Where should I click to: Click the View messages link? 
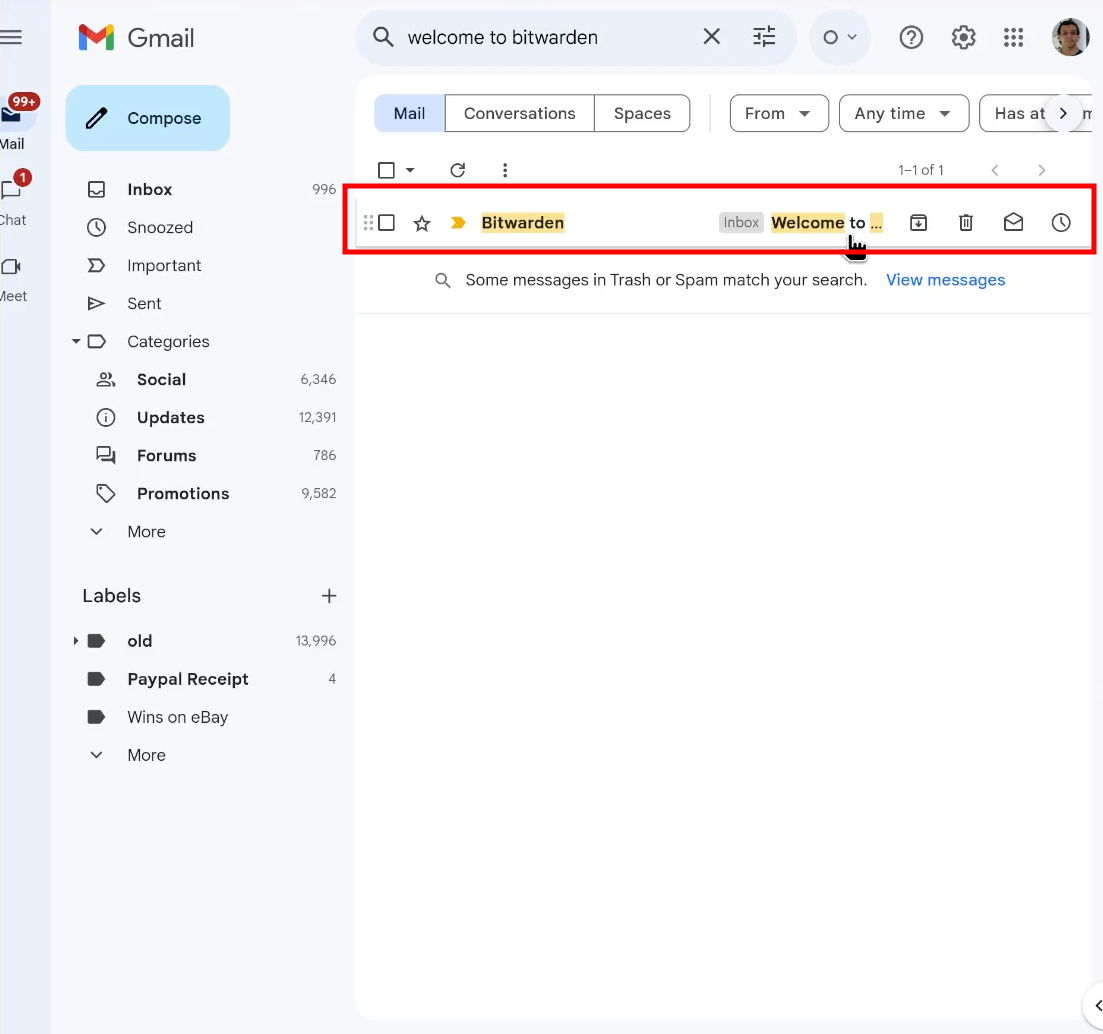tap(945, 280)
